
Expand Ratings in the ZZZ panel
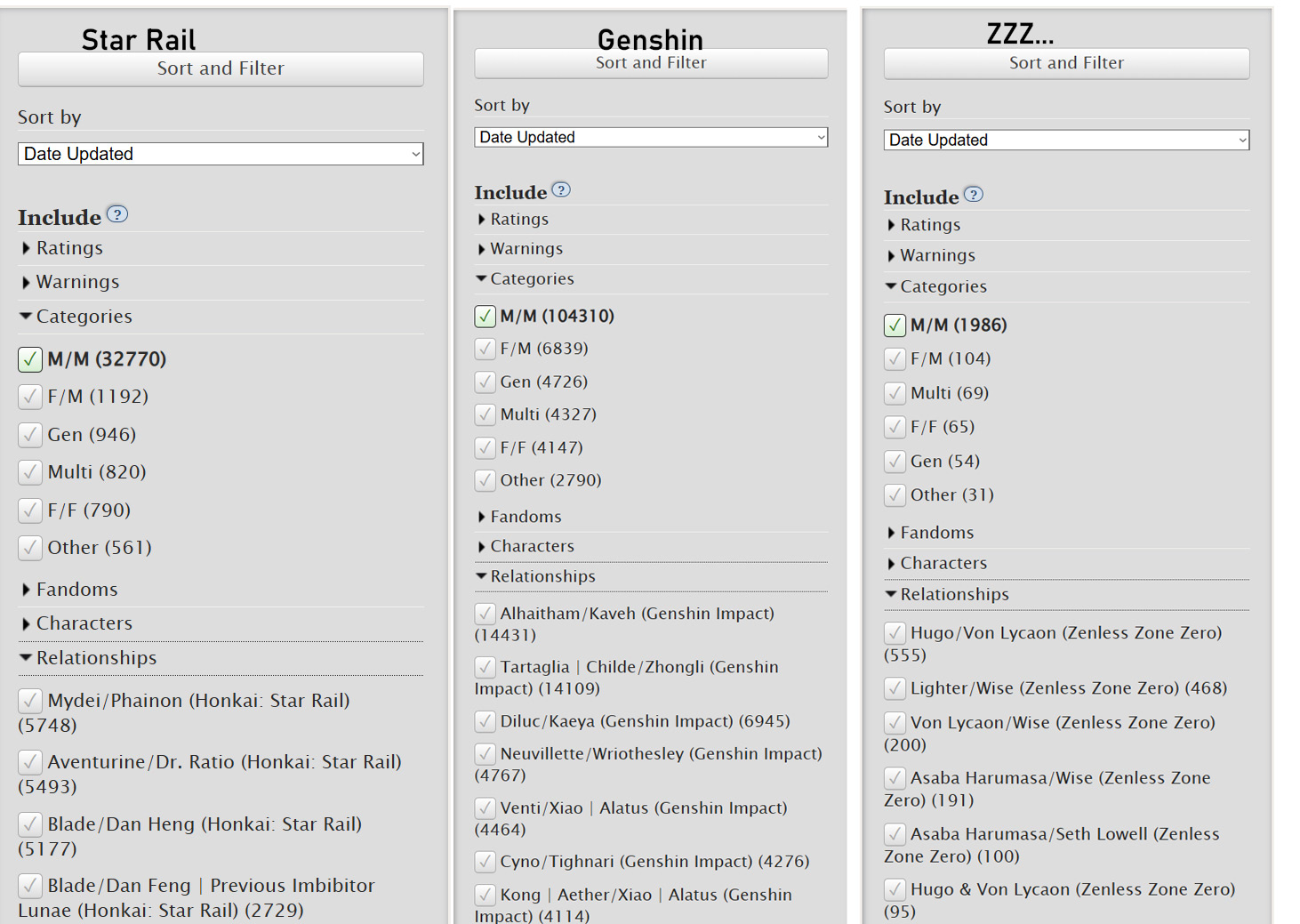pos(924,225)
